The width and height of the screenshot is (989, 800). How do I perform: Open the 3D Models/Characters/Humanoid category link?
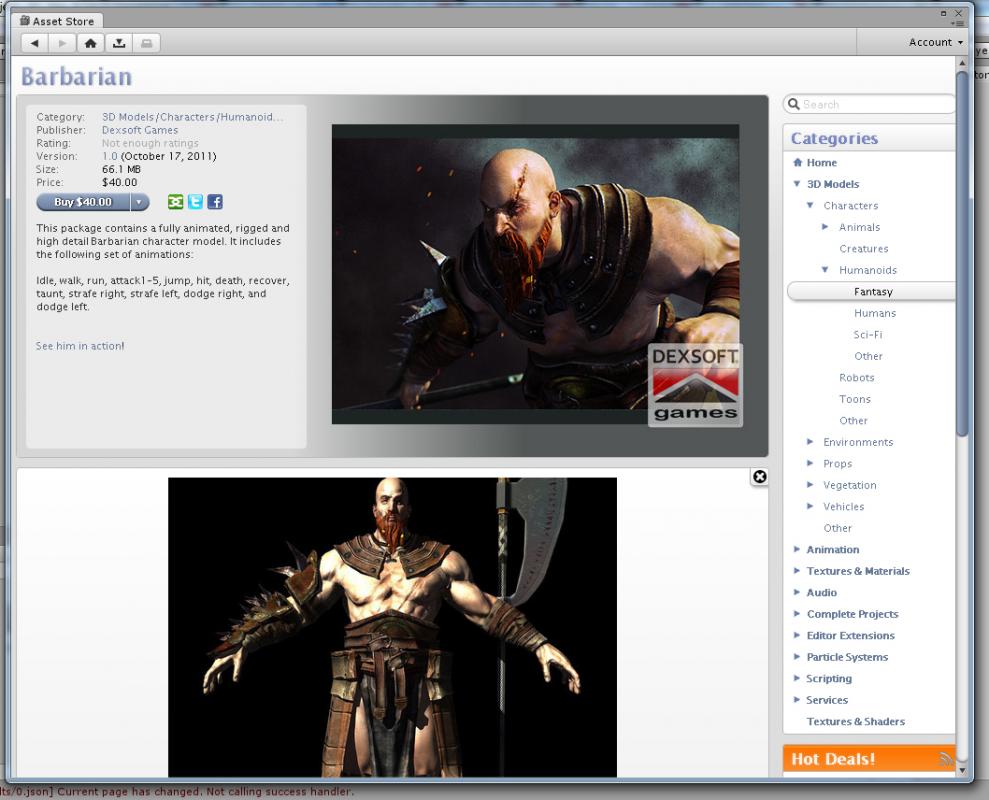tap(192, 117)
